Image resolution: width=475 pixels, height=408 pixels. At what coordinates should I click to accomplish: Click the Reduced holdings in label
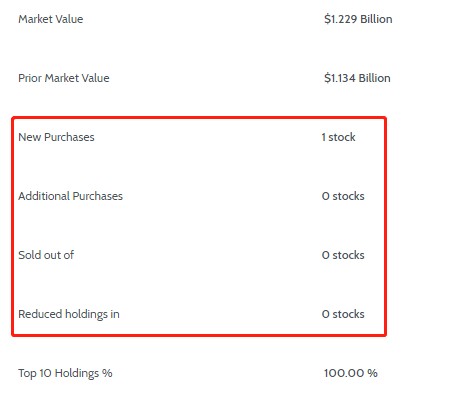(x=69, y=314)
